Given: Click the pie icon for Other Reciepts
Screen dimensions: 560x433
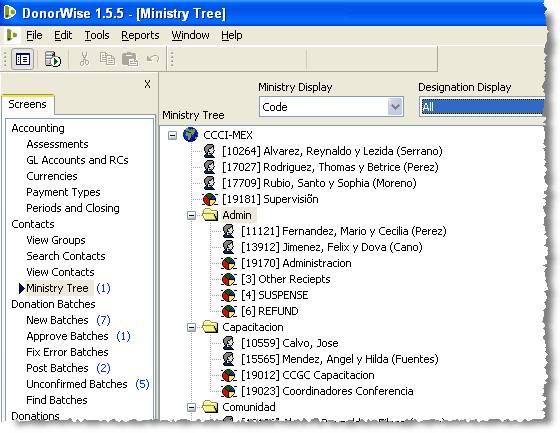Looking at the screenshot, I should 229,279.
